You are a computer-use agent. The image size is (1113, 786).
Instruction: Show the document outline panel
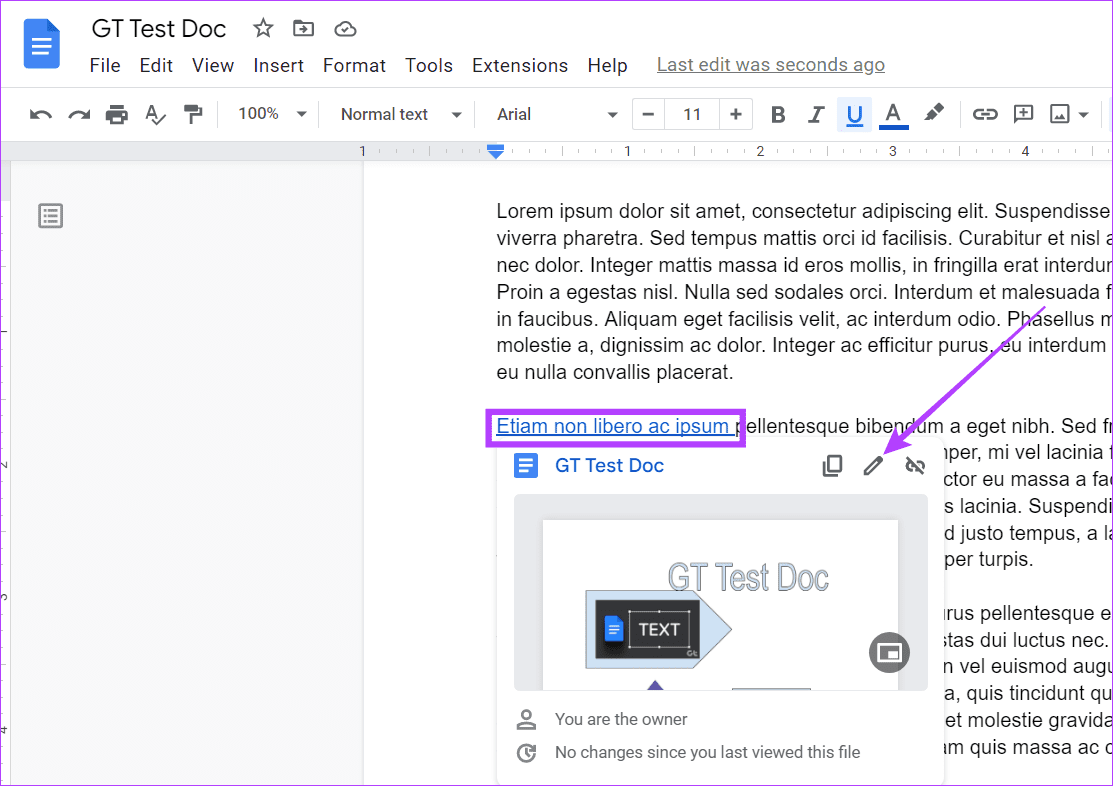pyautogui.click(x=51, y=215)
